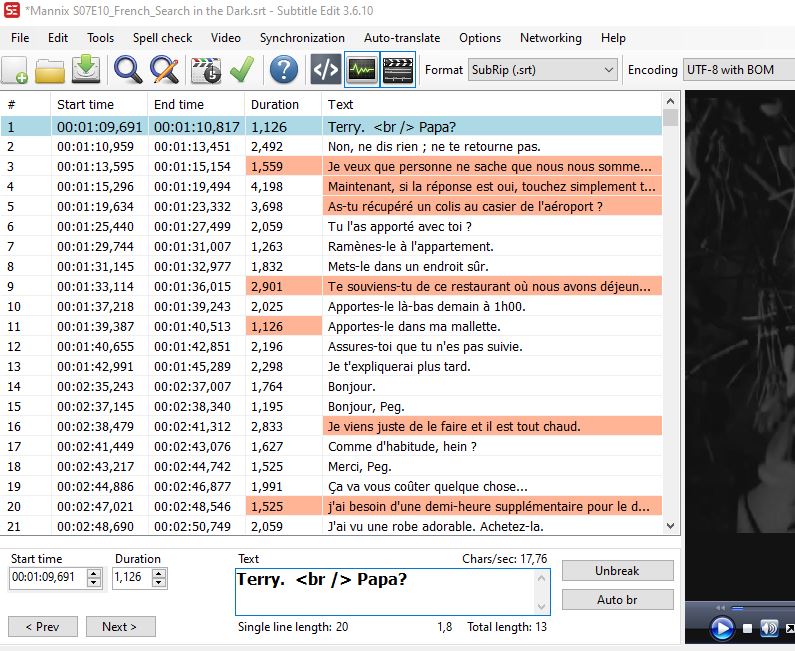The image size is (795, 651).
Task: Sort by Start time column header
Action: click(x=99, y=104)
